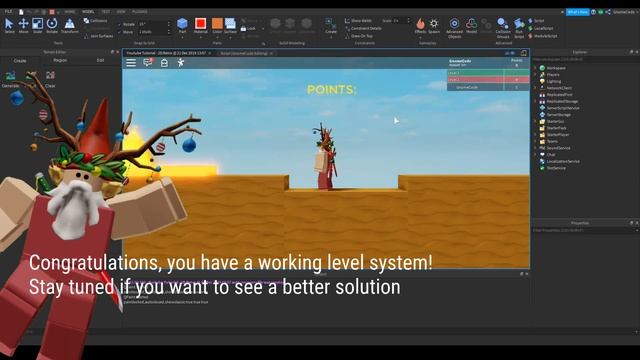Insert a new LocalScript

[x=541, y=29]
